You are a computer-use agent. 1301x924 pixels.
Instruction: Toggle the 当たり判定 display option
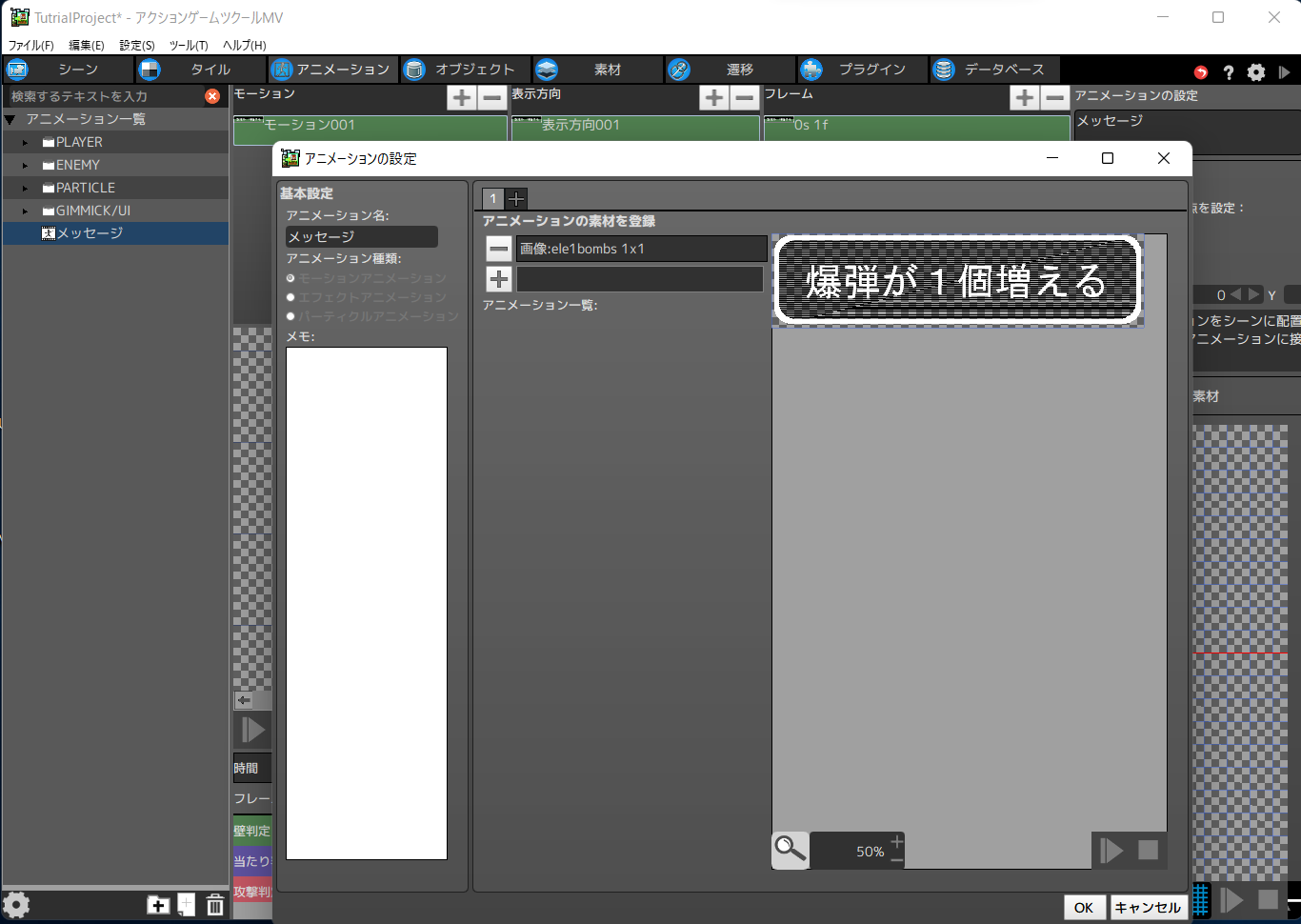pyautogui.click(x=250, y=861)
